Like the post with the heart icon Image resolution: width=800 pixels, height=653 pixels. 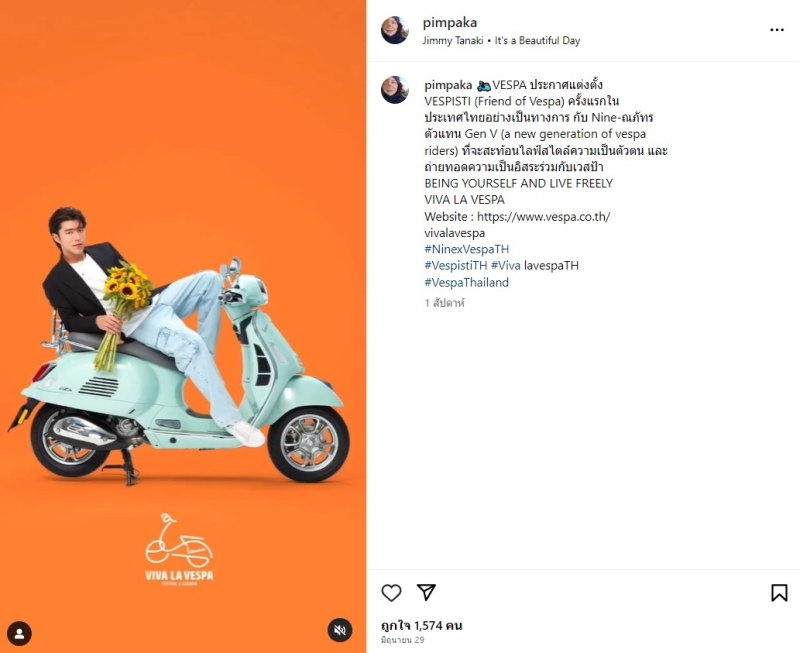click(x=391, y=593)
